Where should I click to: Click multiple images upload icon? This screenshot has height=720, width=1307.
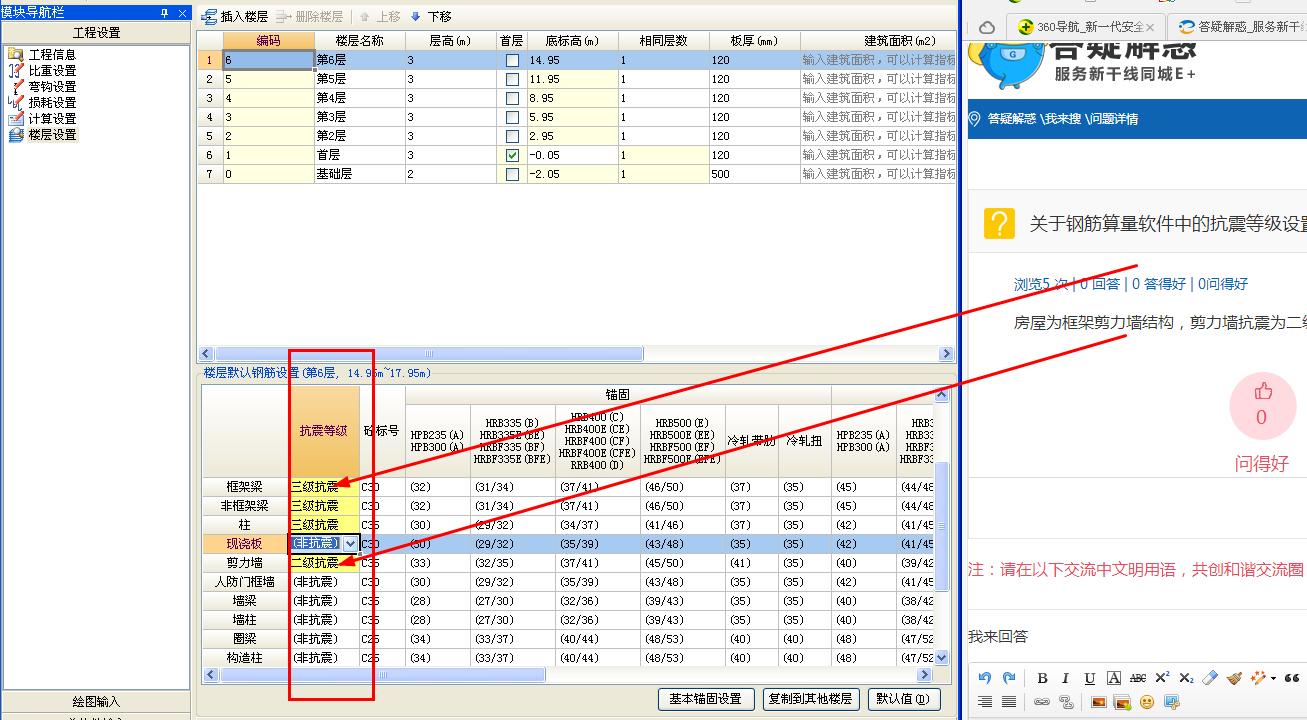tap(1122, 702)
